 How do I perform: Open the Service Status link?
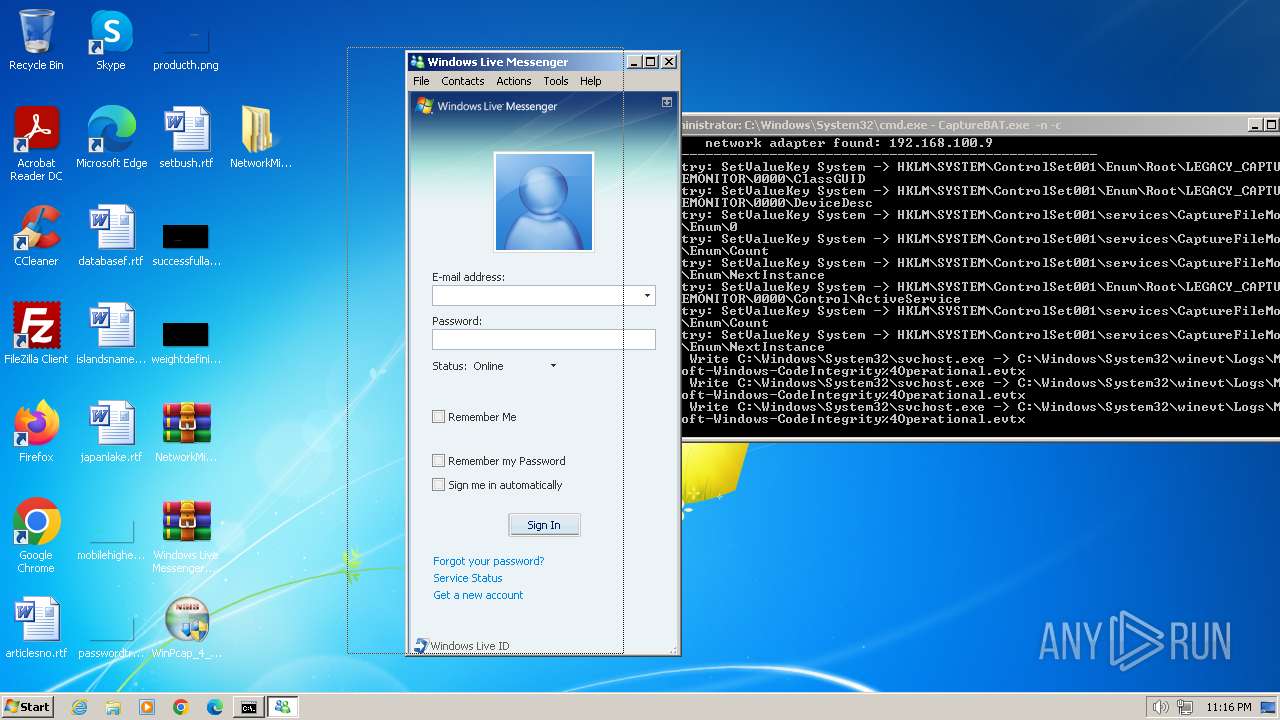click(x=468, y=578)
